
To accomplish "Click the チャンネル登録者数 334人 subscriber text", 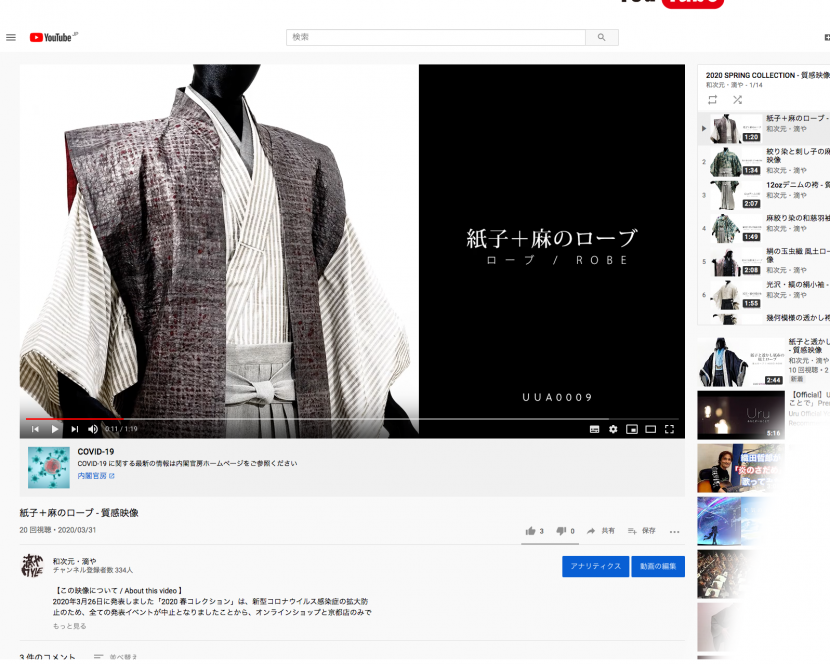I will [93, 570].
